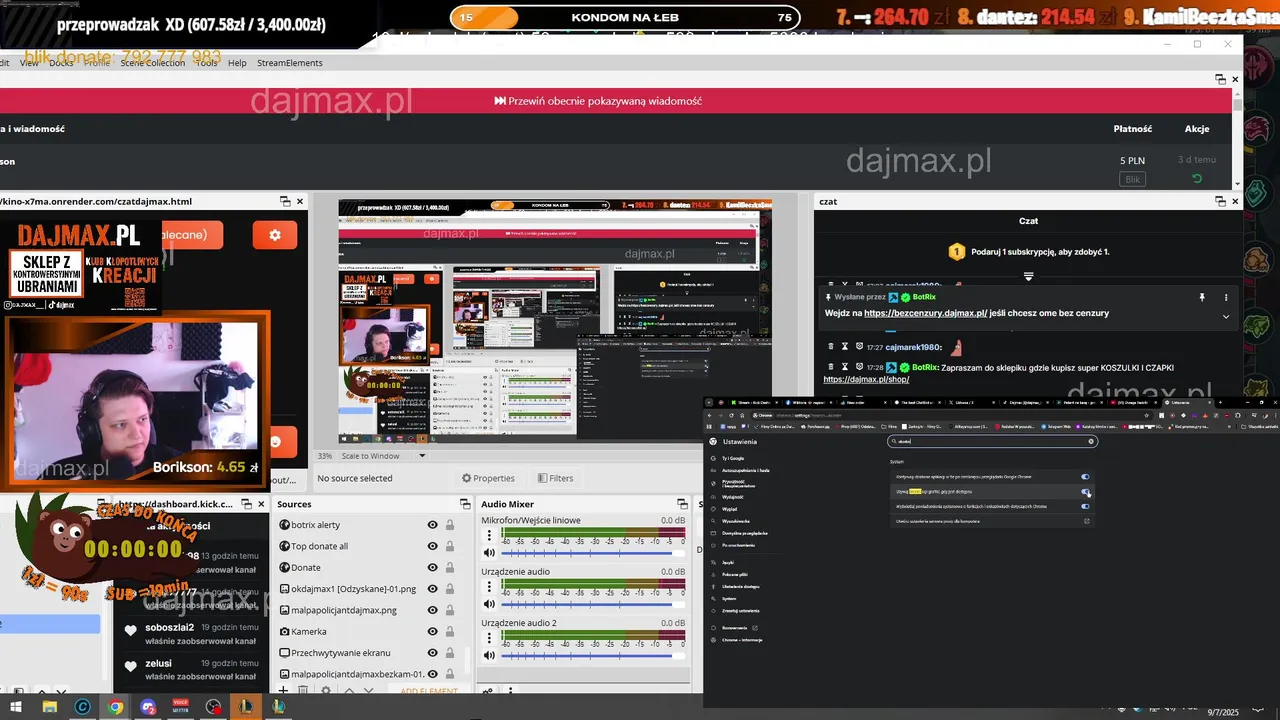The height and width of the screenshot is (720, 1280).
Task: Hide the Top donate all source
Action: pyautogui.click(x=433, y=546)
